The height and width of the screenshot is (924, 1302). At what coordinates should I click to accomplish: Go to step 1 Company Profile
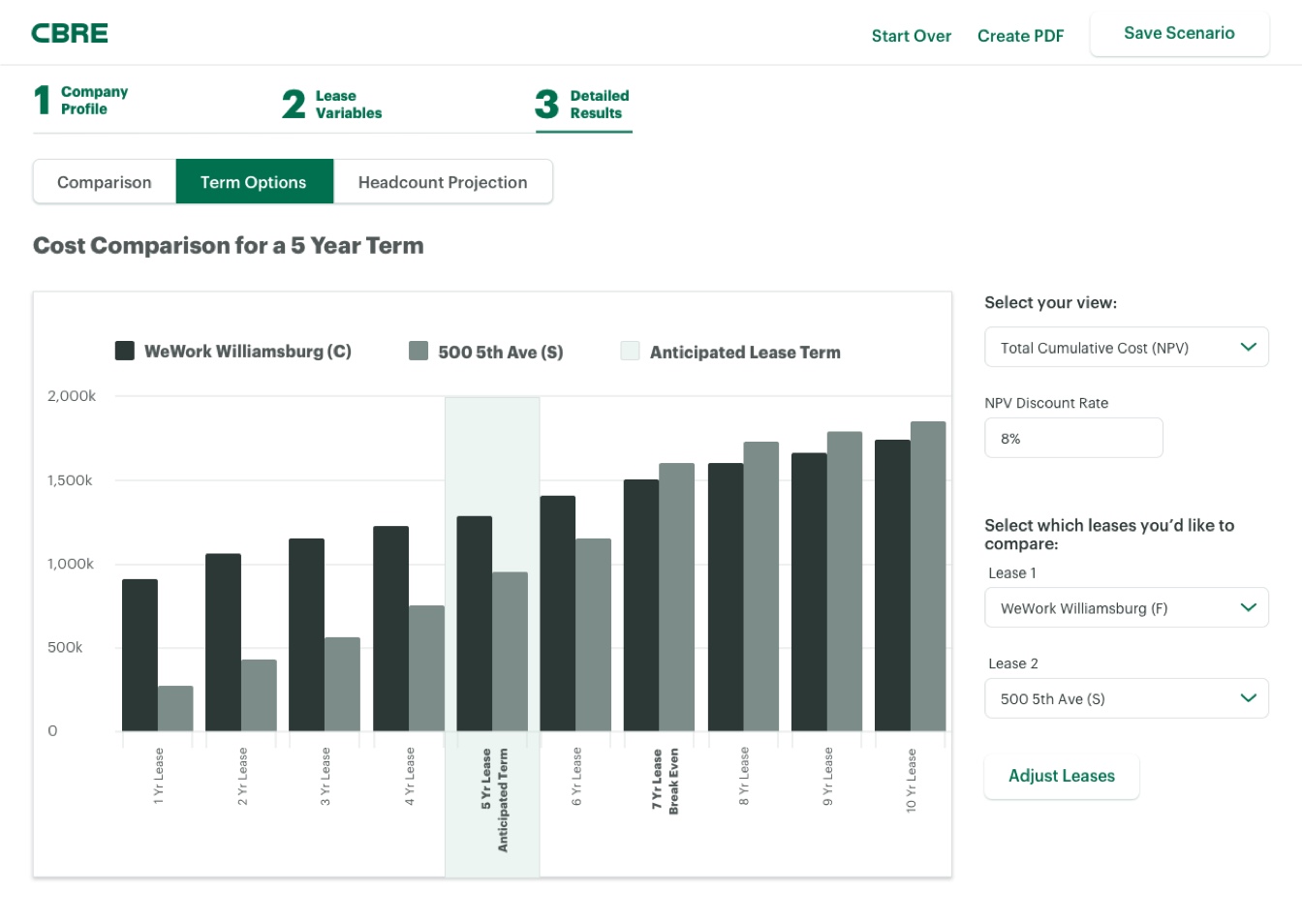click(81, 100)
